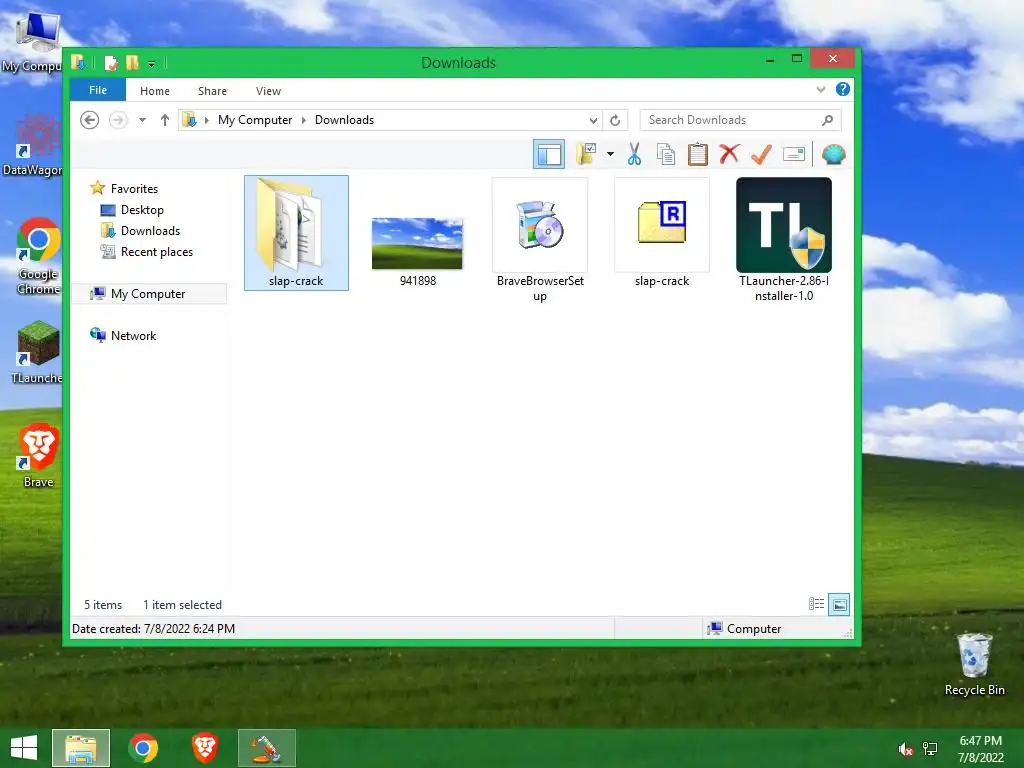This screenshot has width=1024, height=768.
Task: Select the Recycle Bin desktop icon
Action: pos(974,664)
